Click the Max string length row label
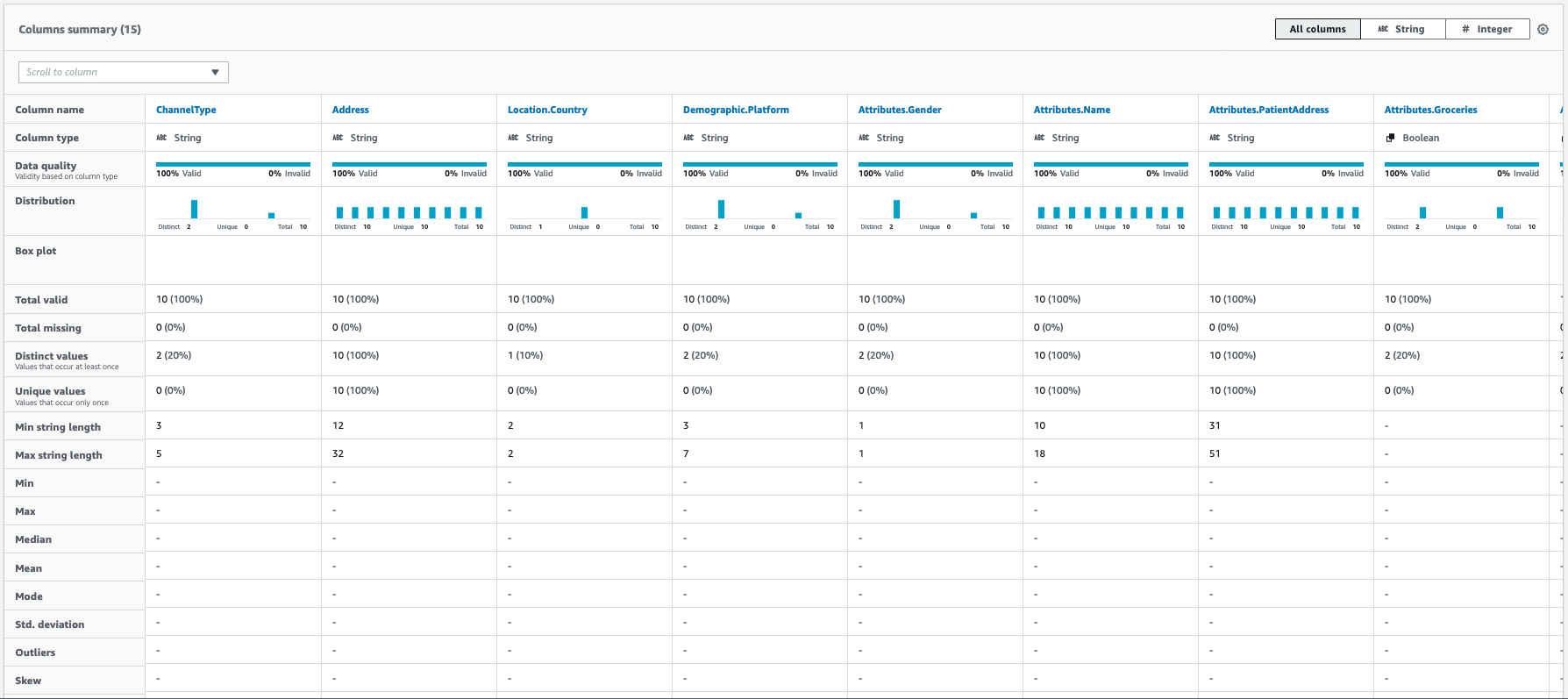1568x699 pixels. click(59, 455)
